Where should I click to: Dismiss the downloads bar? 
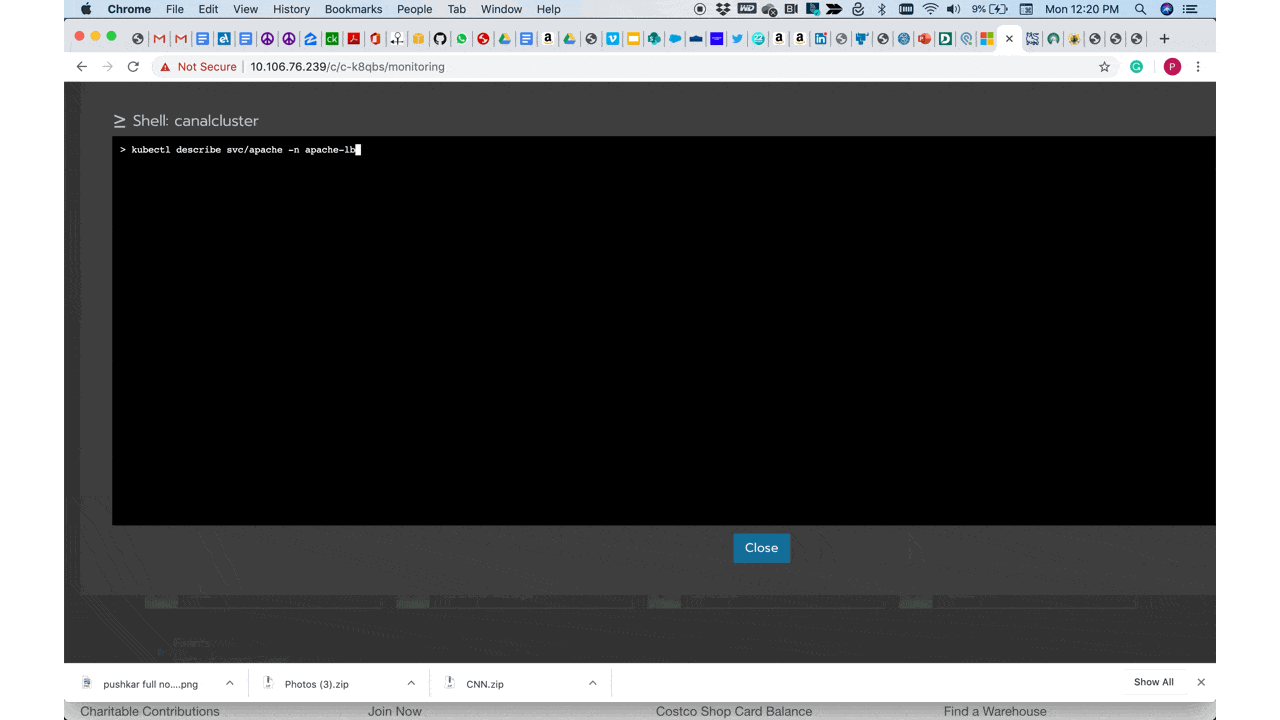(x=1201, y=682)
